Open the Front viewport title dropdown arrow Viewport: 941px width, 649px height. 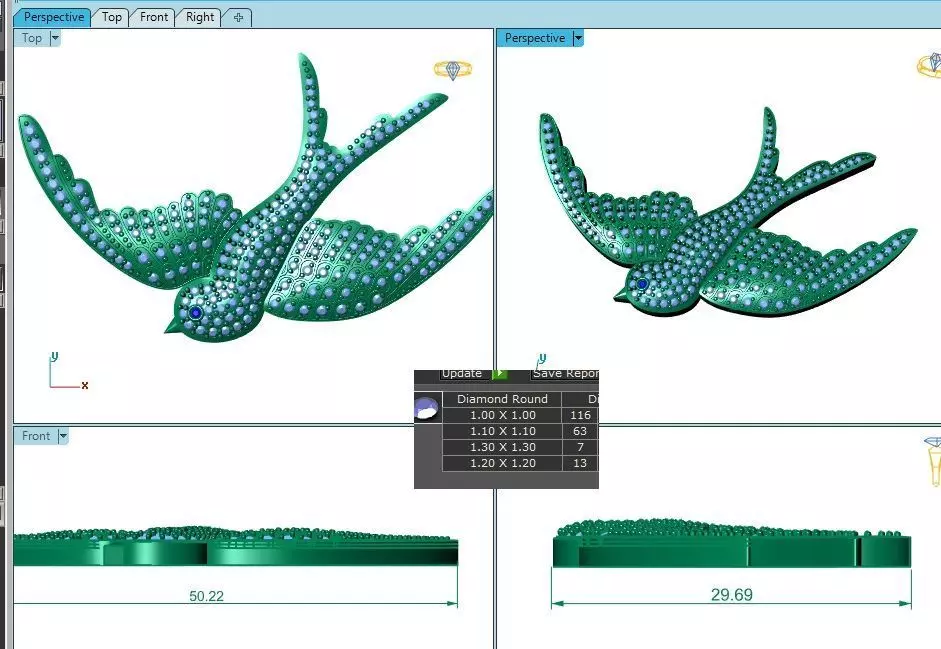click(x=63, y=436)
